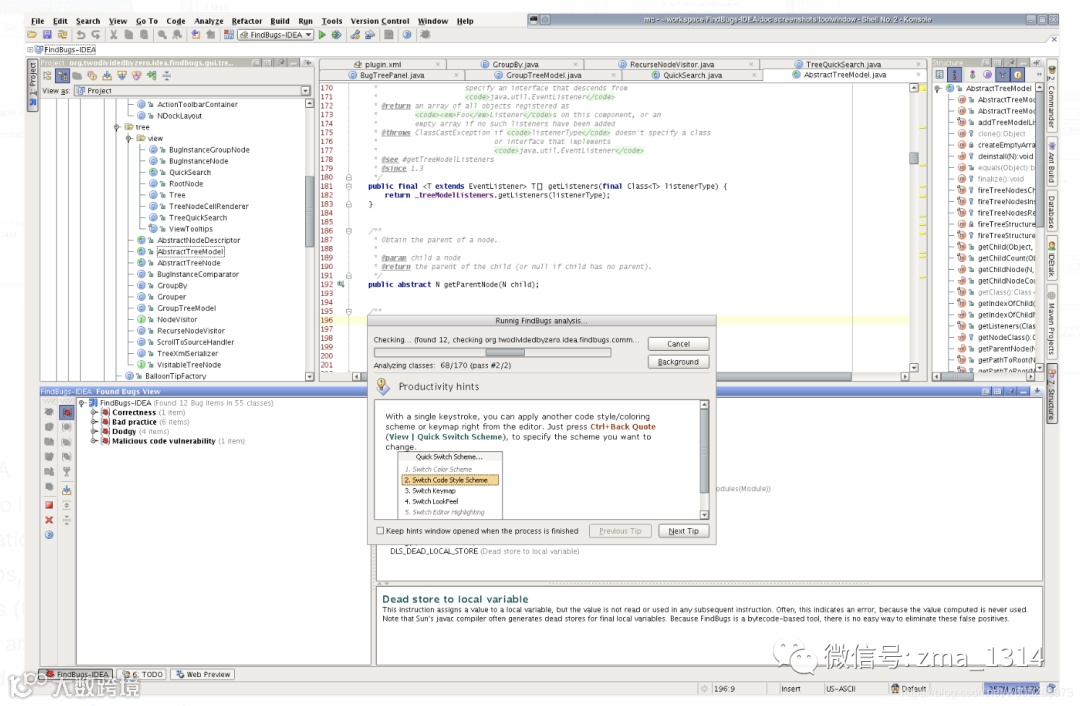Switch to GroupBy.java editor tab

(x=515, y=64)
